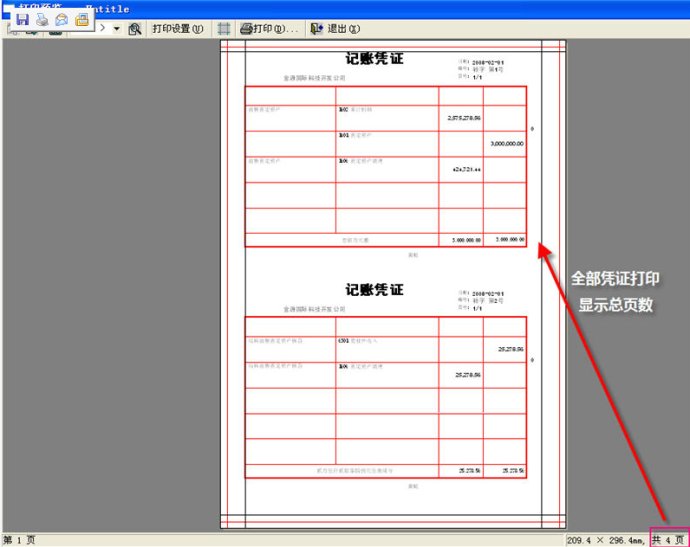690x547 pixels.
Task: Open 打印设置 print settings
Action: (178, 29)
